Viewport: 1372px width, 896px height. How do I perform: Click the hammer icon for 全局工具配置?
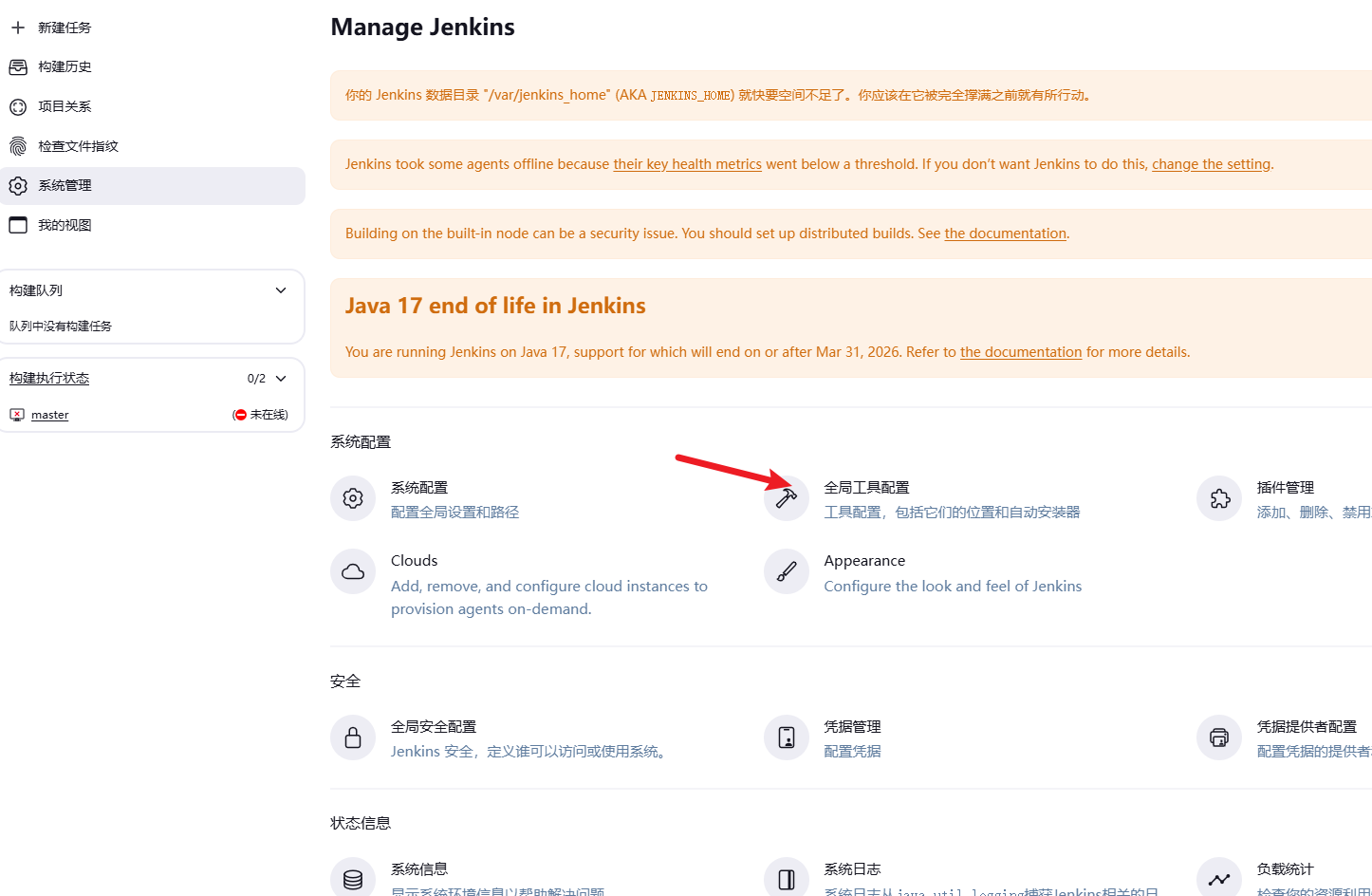787,498
